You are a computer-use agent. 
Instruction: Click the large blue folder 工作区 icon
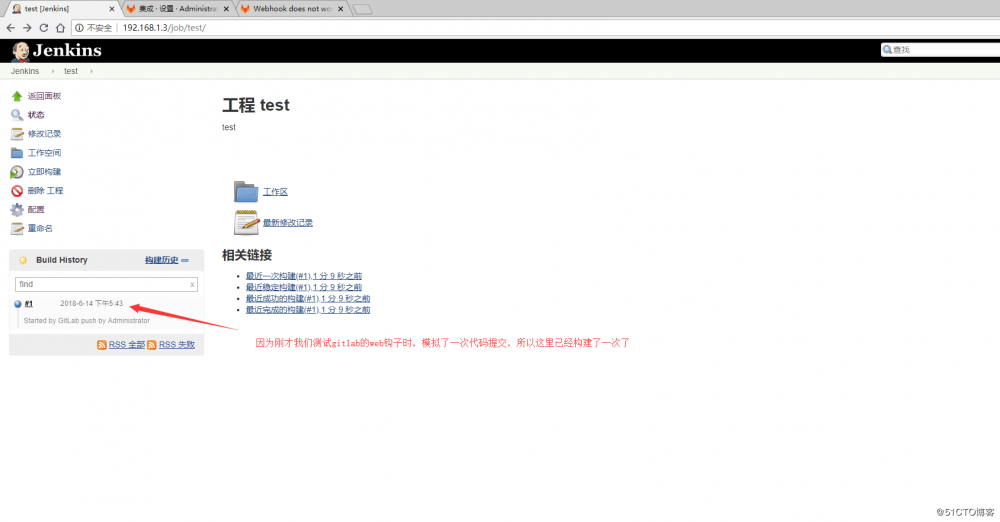pyautogui.click(x=246, y=191)
